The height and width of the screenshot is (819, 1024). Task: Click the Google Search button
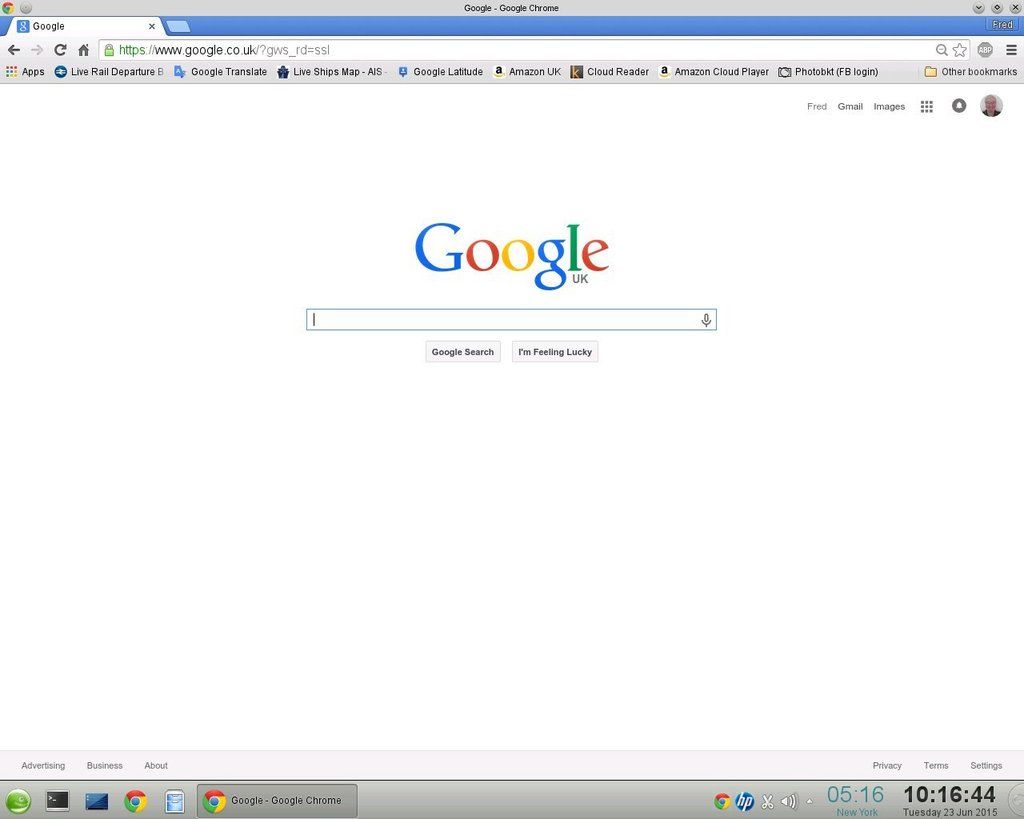[462, 351]
